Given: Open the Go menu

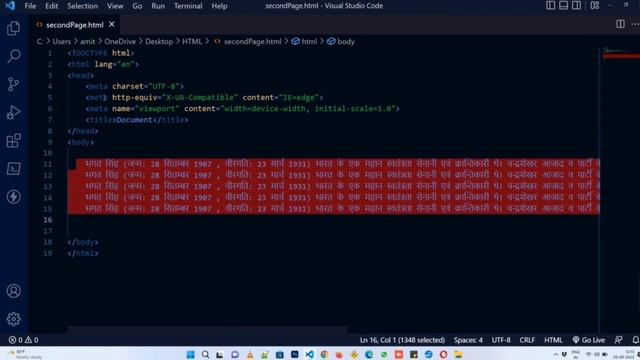Looking at the screenshot, I should (x=137, y=6).
